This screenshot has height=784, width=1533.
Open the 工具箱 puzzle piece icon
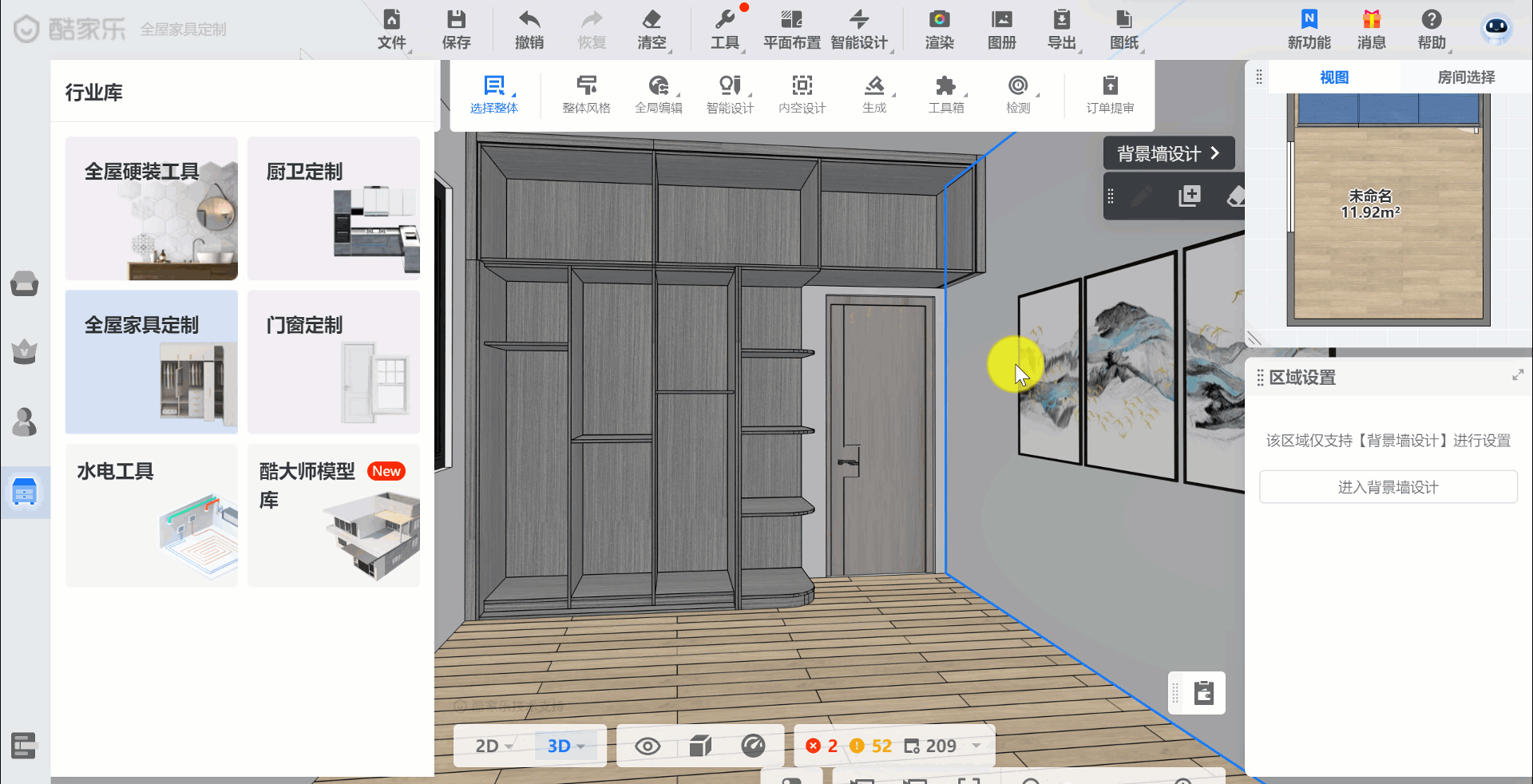(x=945, y=85)
